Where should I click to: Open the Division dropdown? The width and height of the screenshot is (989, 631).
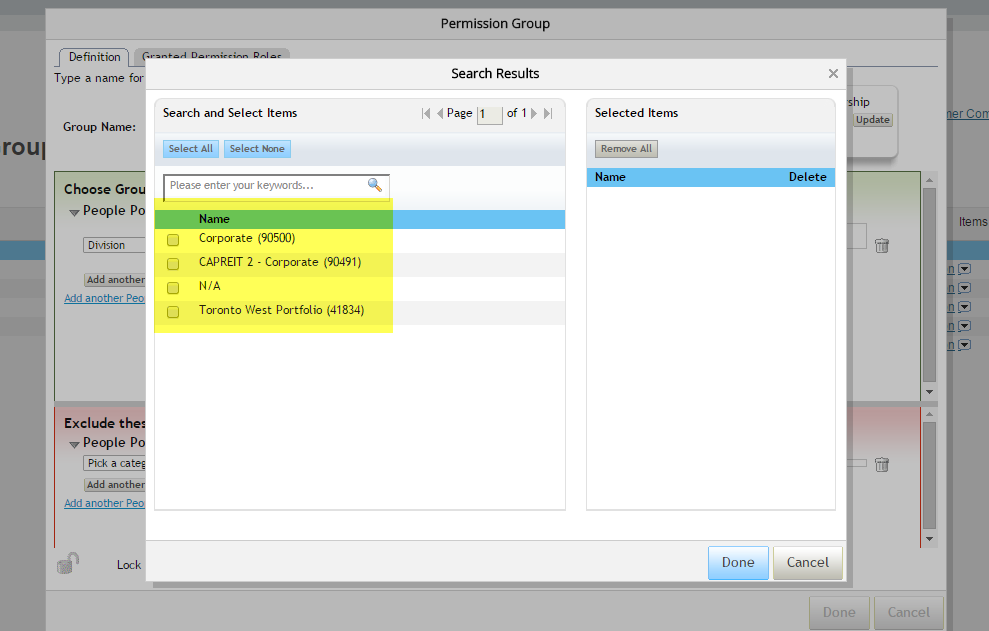tap(114, 245)
